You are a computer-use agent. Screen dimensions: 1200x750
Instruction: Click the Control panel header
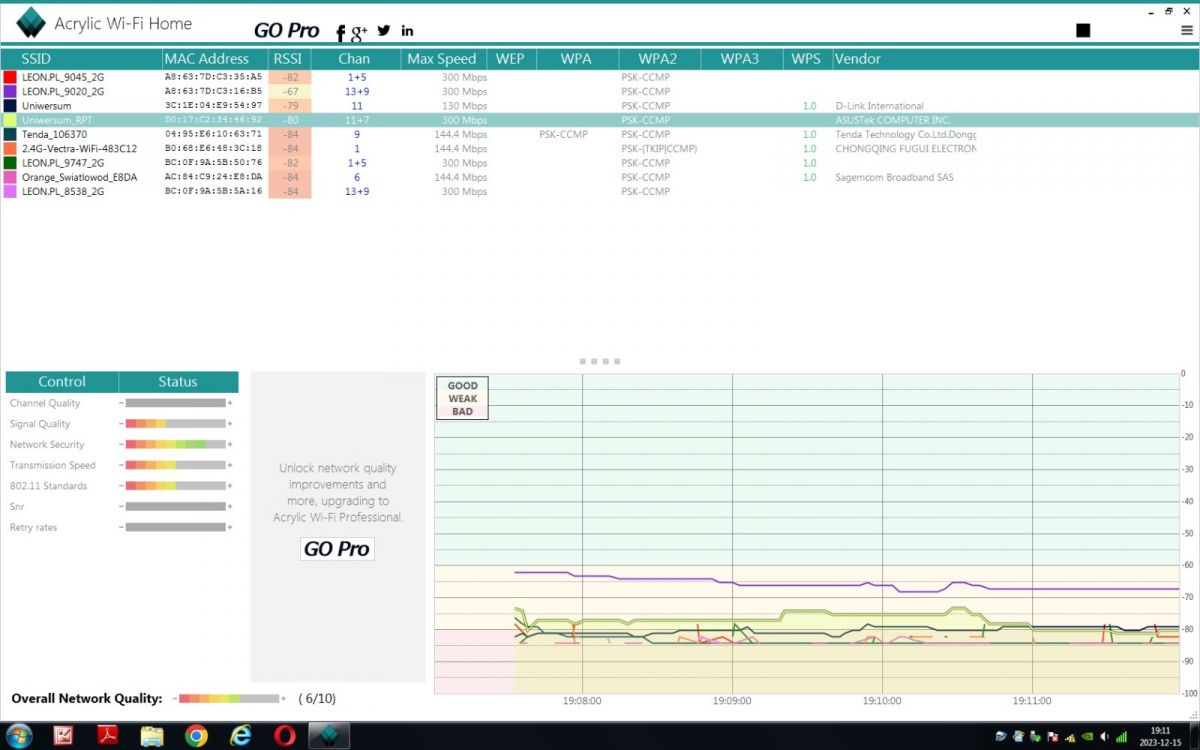[x=62, y=382]
